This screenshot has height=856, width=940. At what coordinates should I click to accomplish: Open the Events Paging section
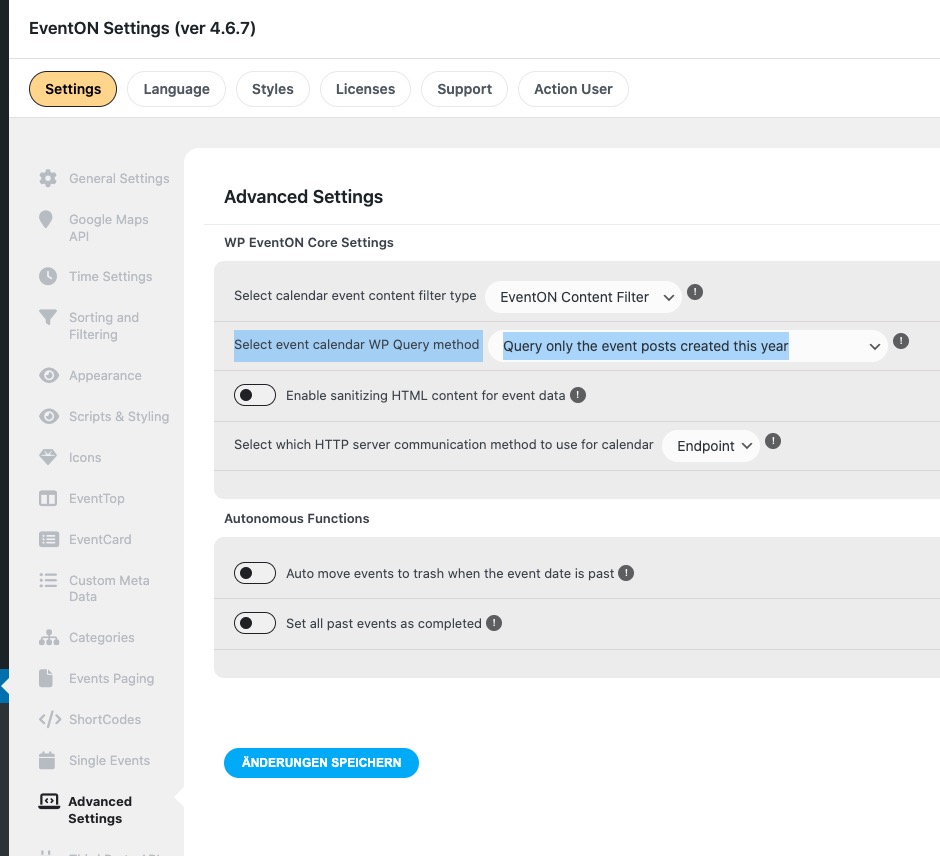tap(112, 678)
